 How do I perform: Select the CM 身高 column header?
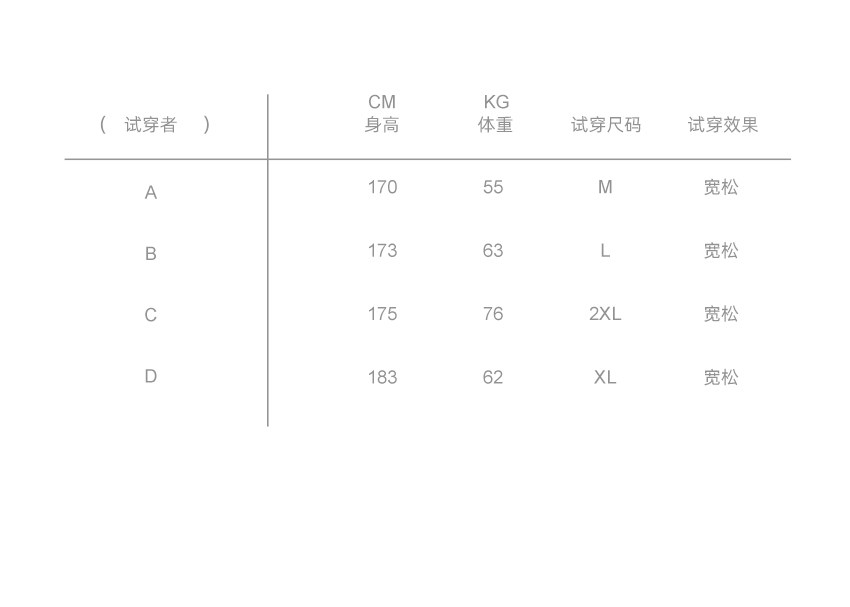[382, 114]
